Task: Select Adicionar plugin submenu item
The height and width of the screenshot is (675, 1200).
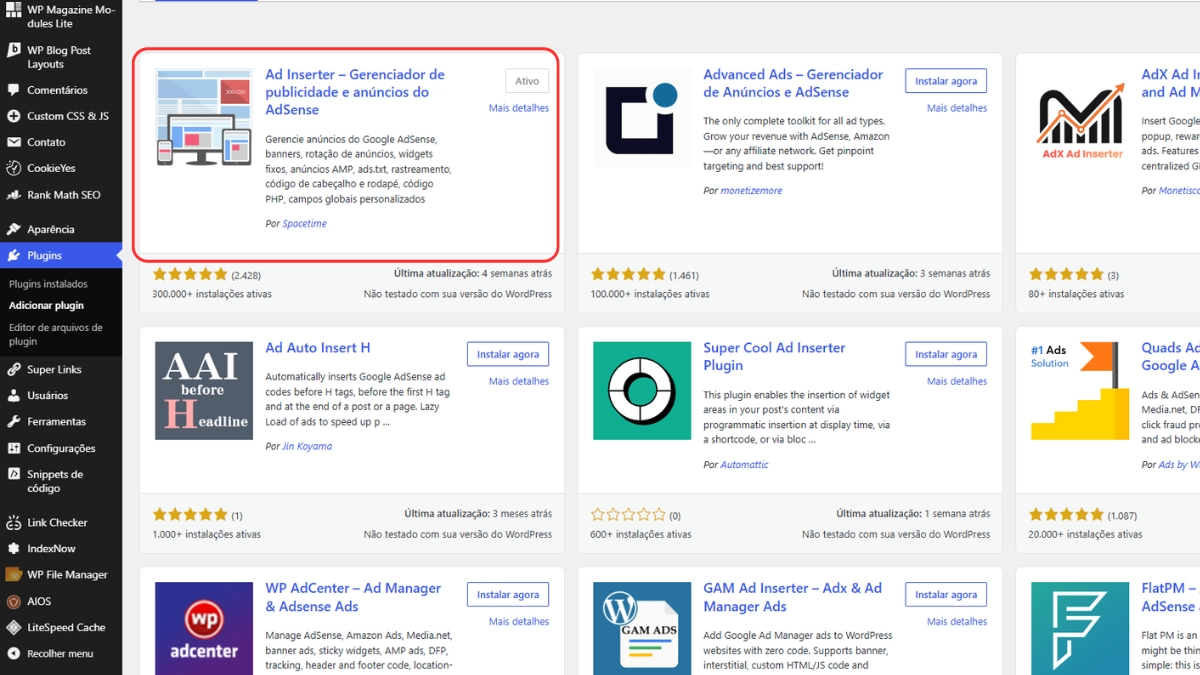Action: tap(46, 306)
